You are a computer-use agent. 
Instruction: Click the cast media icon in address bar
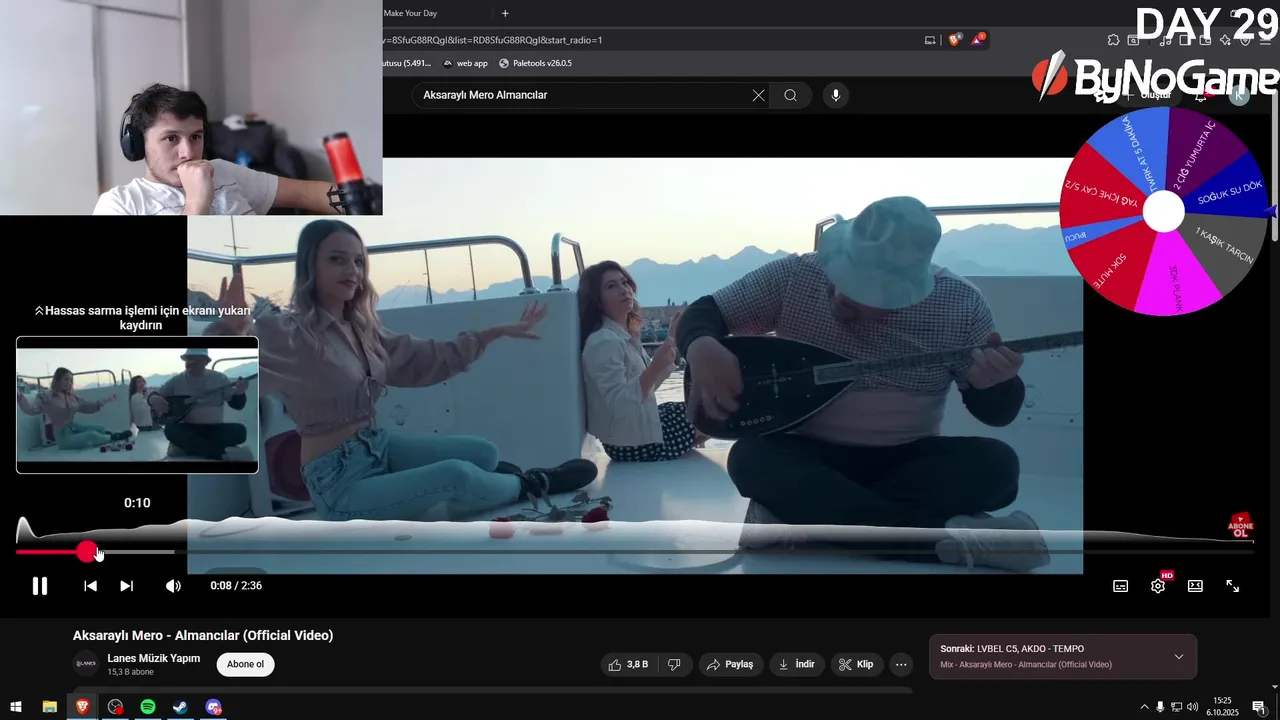point(930,40)
